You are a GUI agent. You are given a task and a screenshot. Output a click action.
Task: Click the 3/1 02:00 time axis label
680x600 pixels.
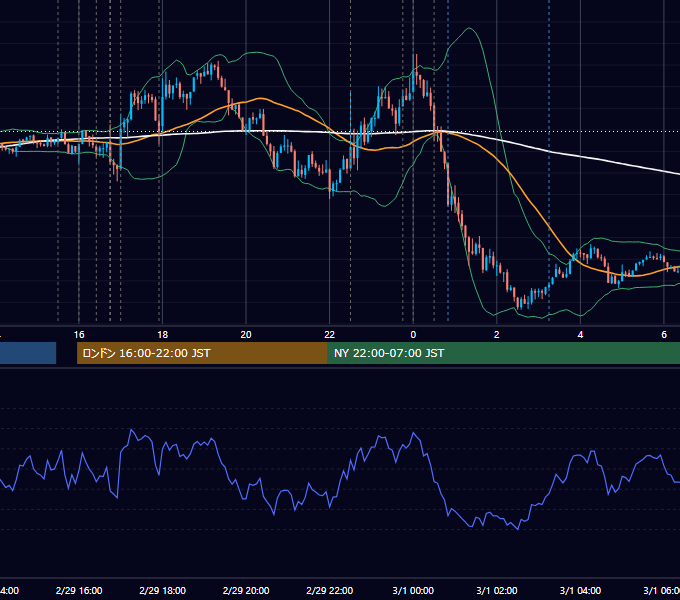[x=497, y=590]
